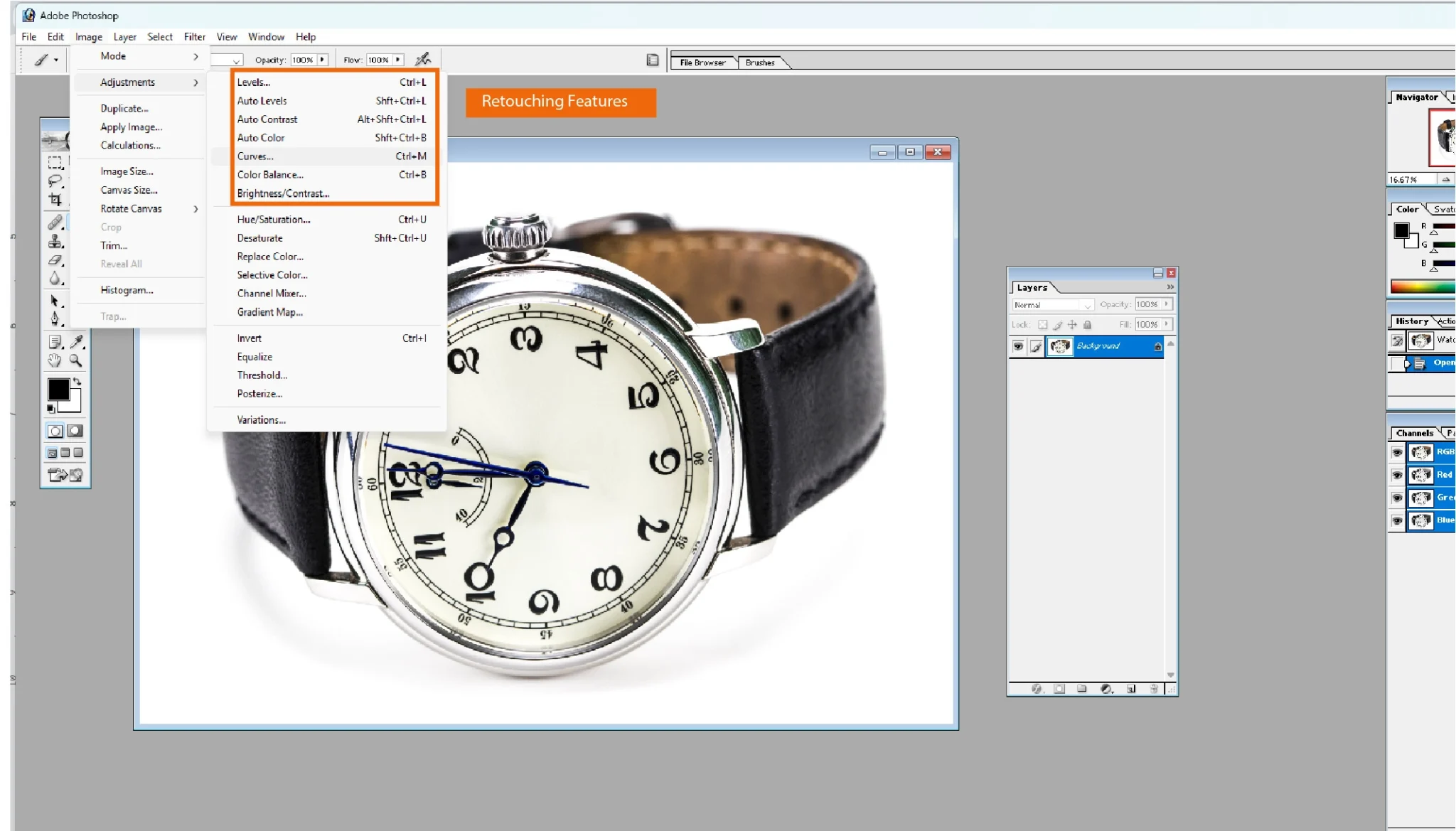Select the Crop tool in toolbox
The image size is (1456, 831).
[55, 200]
